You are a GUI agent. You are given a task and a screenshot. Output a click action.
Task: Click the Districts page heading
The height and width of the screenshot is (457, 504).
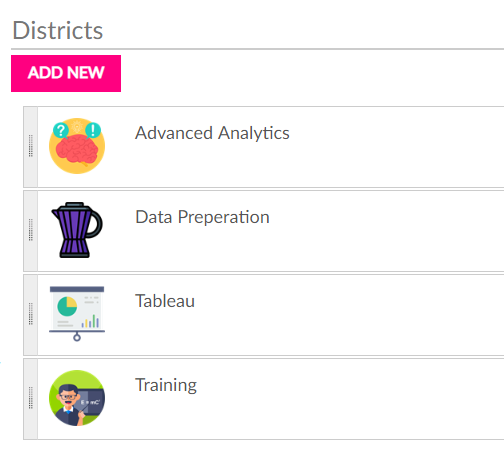(58, 30)
